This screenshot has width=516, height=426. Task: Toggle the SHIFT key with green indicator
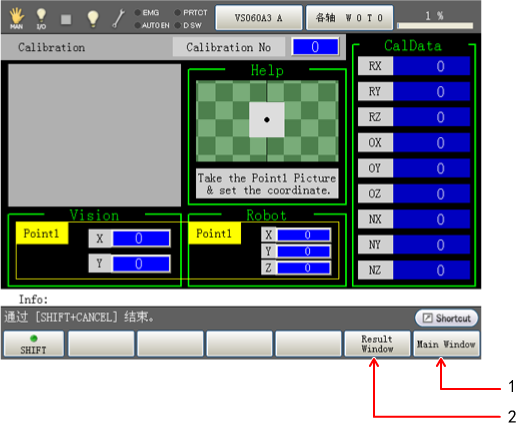coord(33,344)
